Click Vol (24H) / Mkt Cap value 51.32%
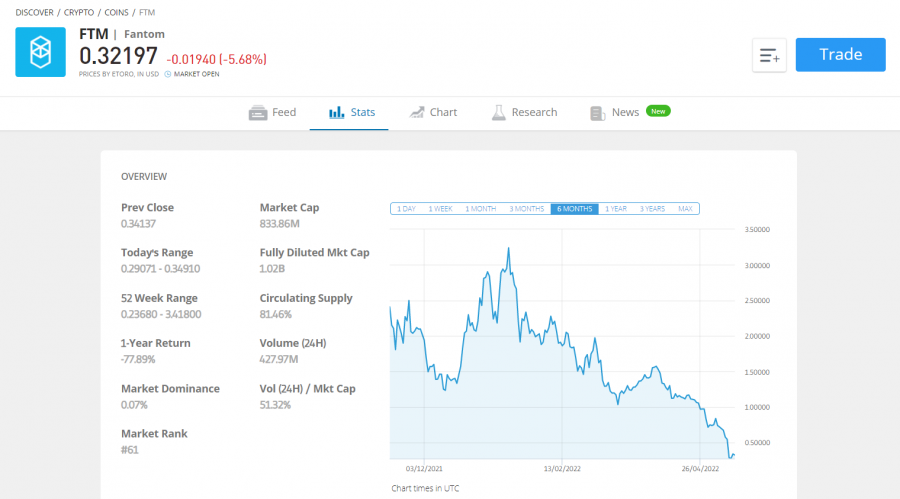The height and width of the screenshot is (499, 900). [x=275, y=405]
